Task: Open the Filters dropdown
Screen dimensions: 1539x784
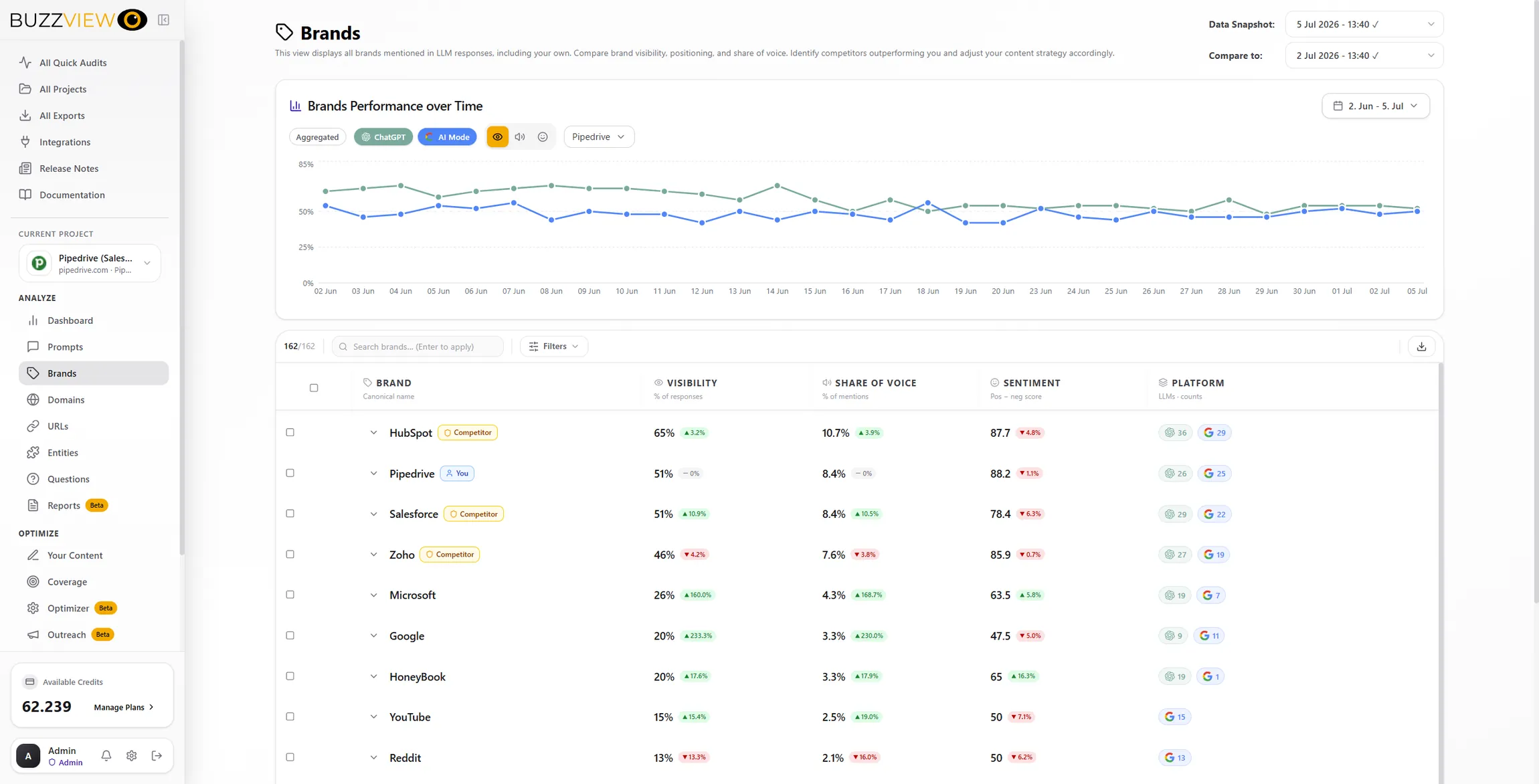Action: [553, 346]
